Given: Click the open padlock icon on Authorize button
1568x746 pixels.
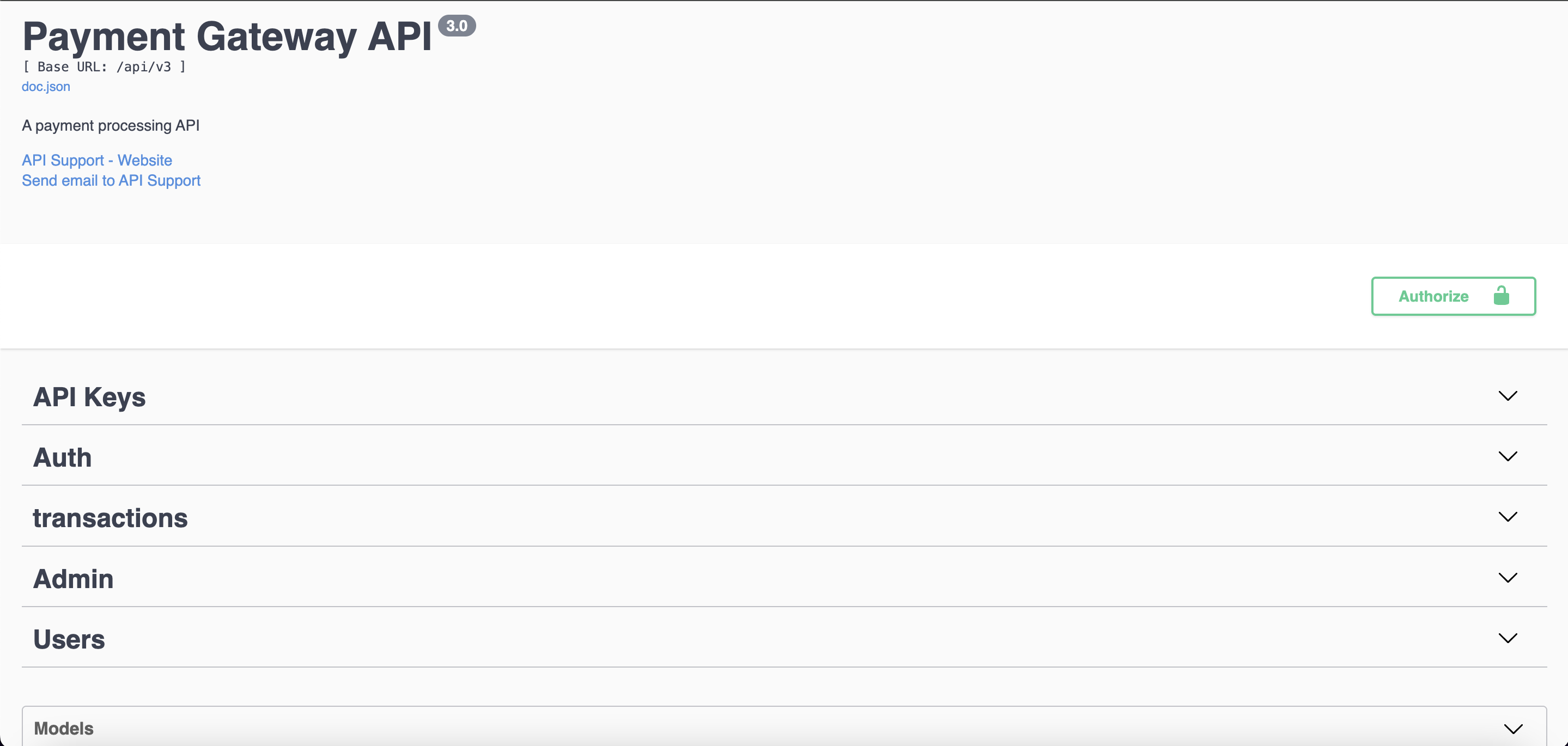Looking at the screenshot, I should click(x=1502, y=296).
